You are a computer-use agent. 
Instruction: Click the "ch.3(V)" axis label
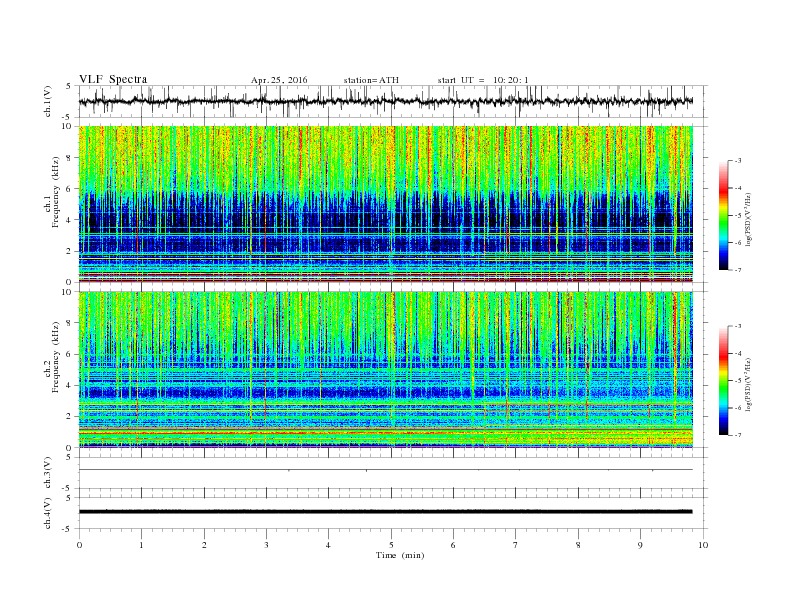48,473
